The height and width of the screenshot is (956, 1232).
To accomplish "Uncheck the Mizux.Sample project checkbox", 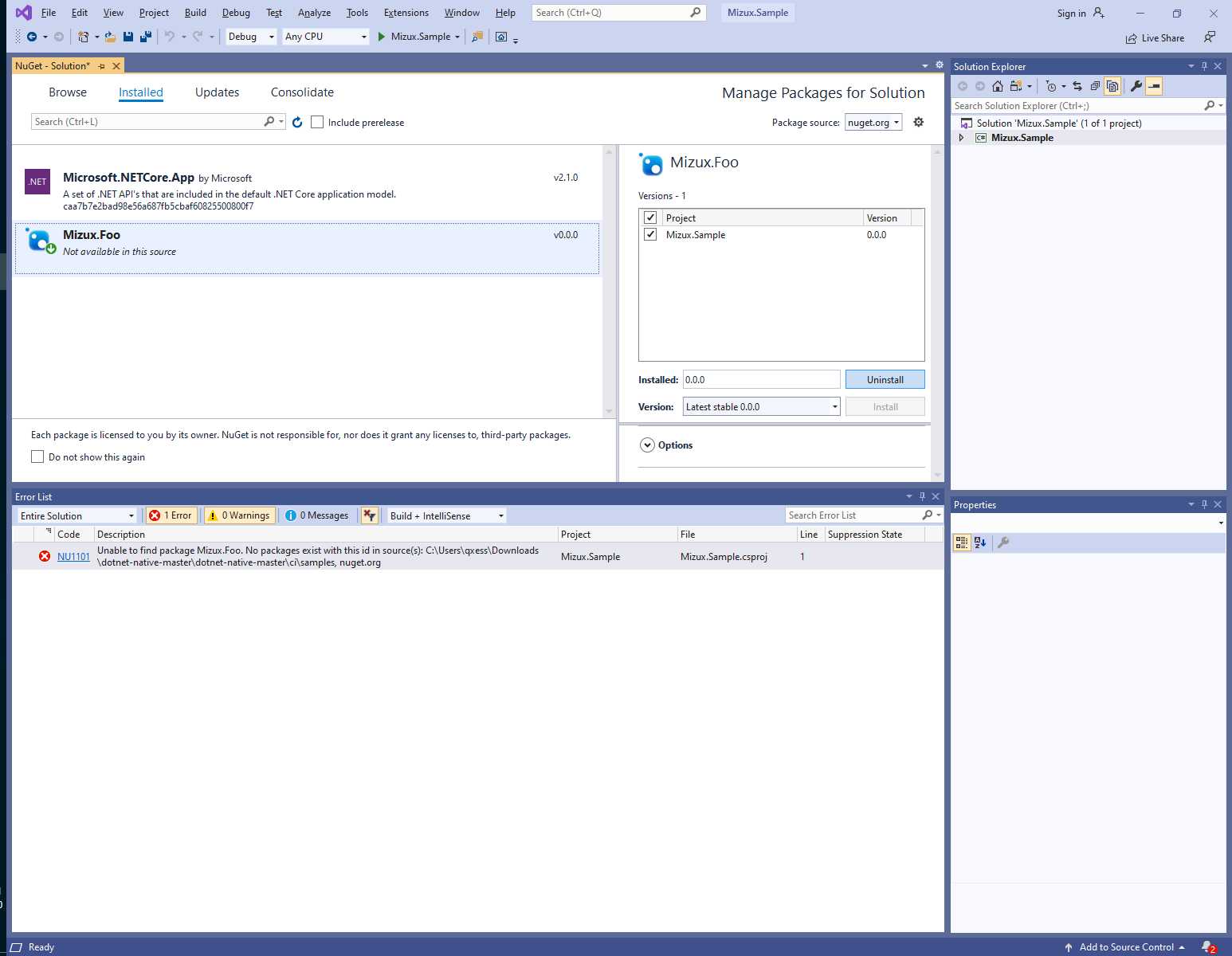I will 650,234.
